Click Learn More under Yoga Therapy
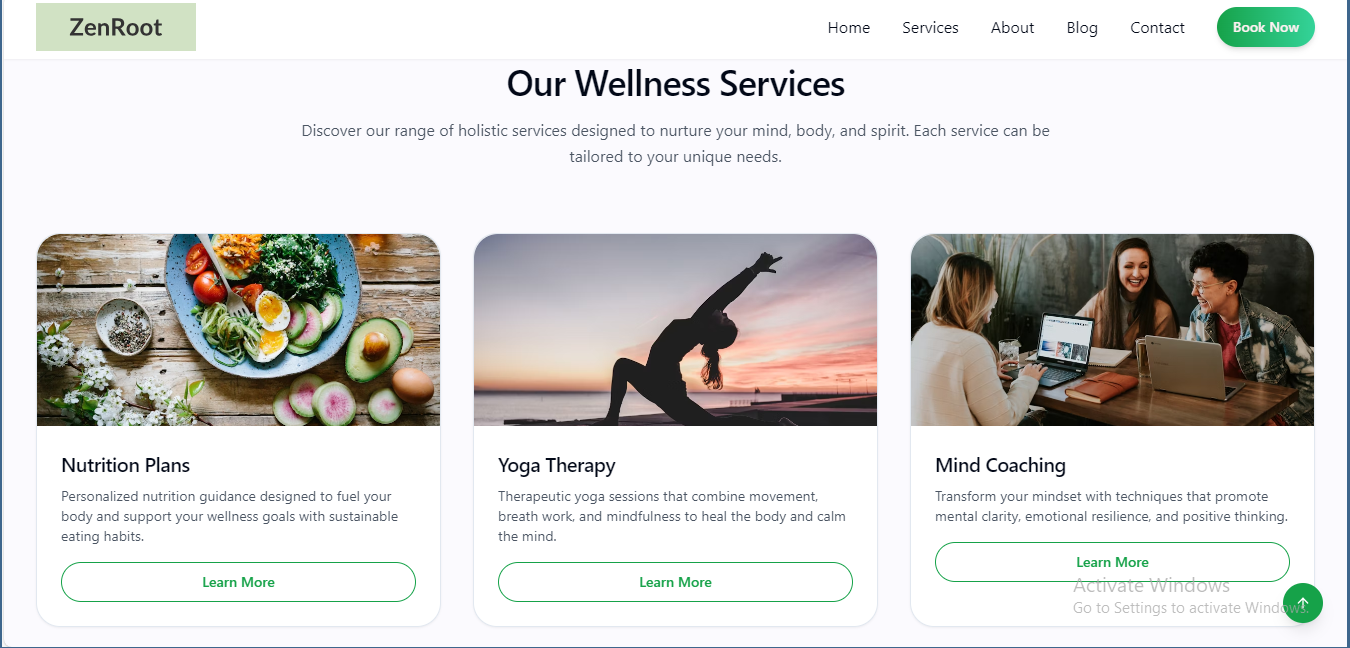 [675, 582]
